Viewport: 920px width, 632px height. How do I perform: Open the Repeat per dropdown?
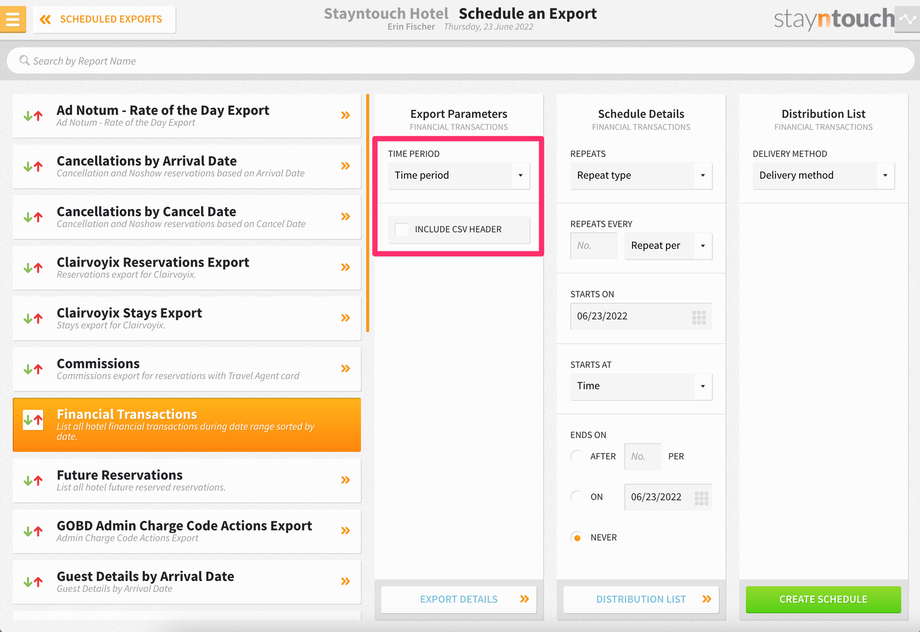[x=668, y=246]
